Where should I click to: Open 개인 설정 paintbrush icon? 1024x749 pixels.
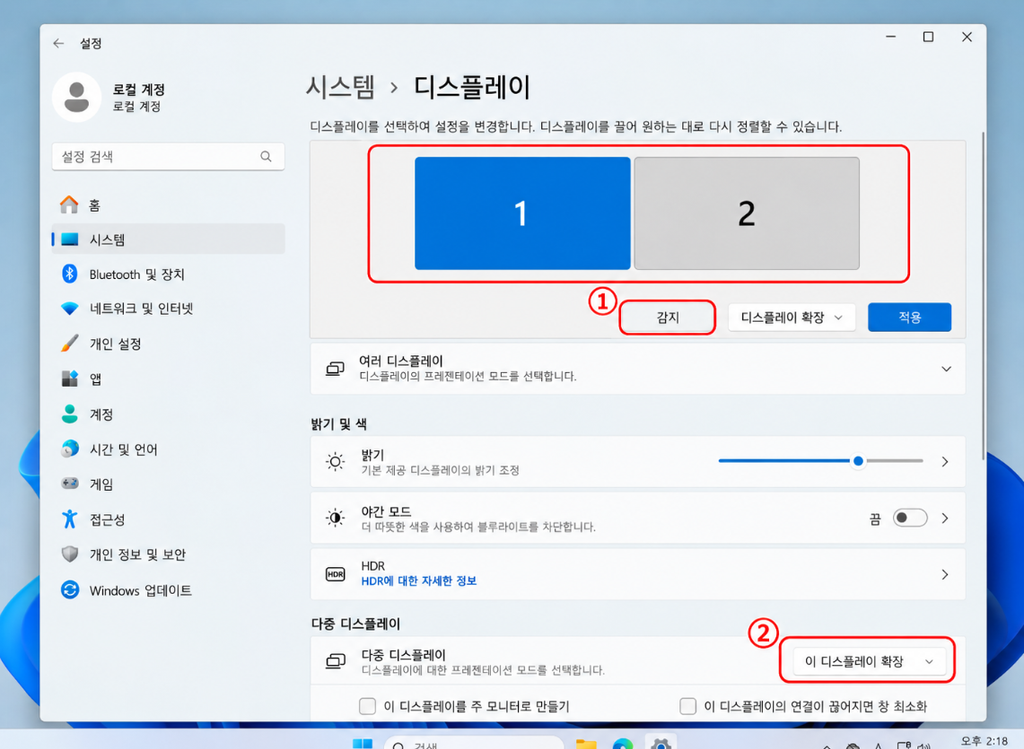click(x=69, y=343)
